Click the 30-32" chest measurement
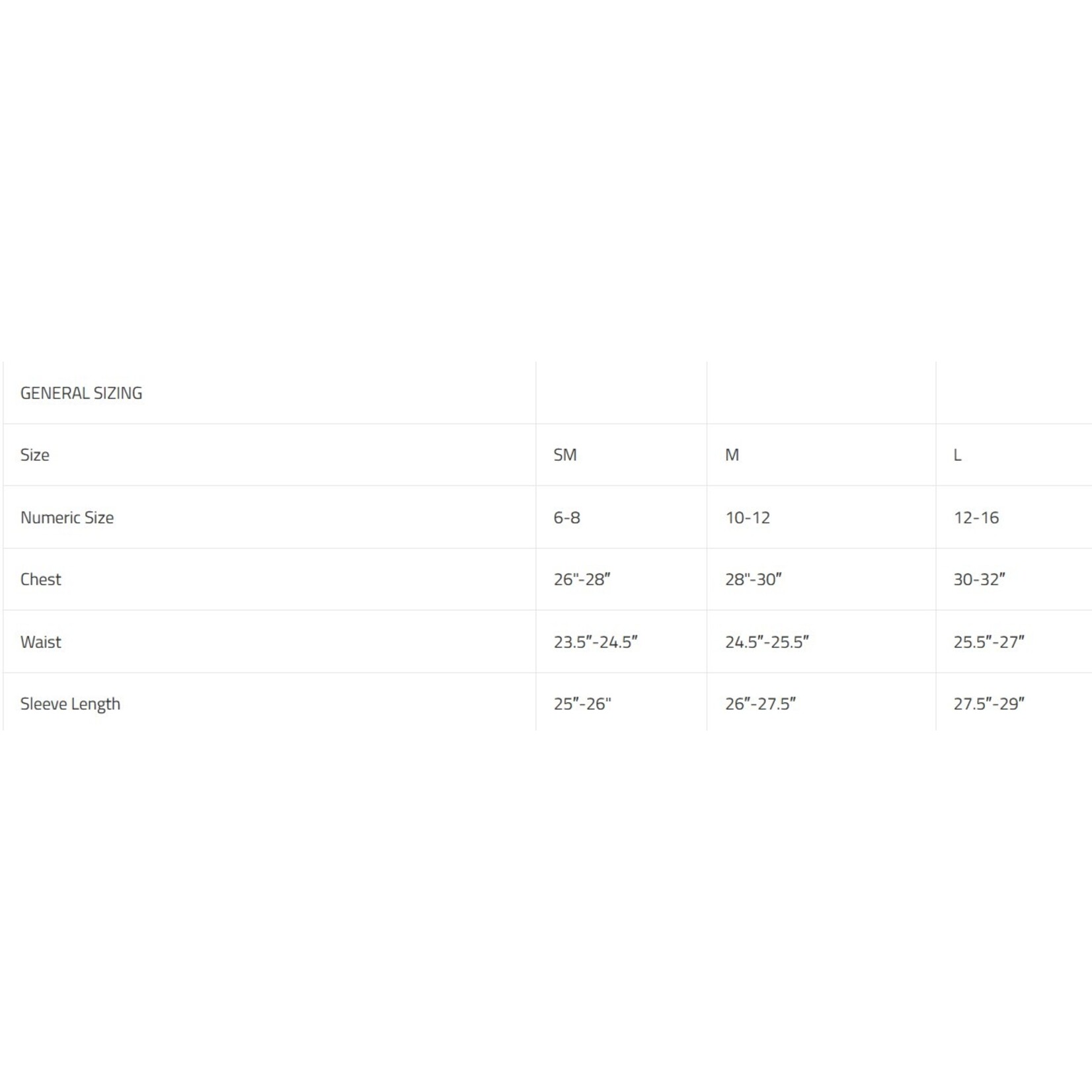Screen dimensions: 1092x1092 979,580
